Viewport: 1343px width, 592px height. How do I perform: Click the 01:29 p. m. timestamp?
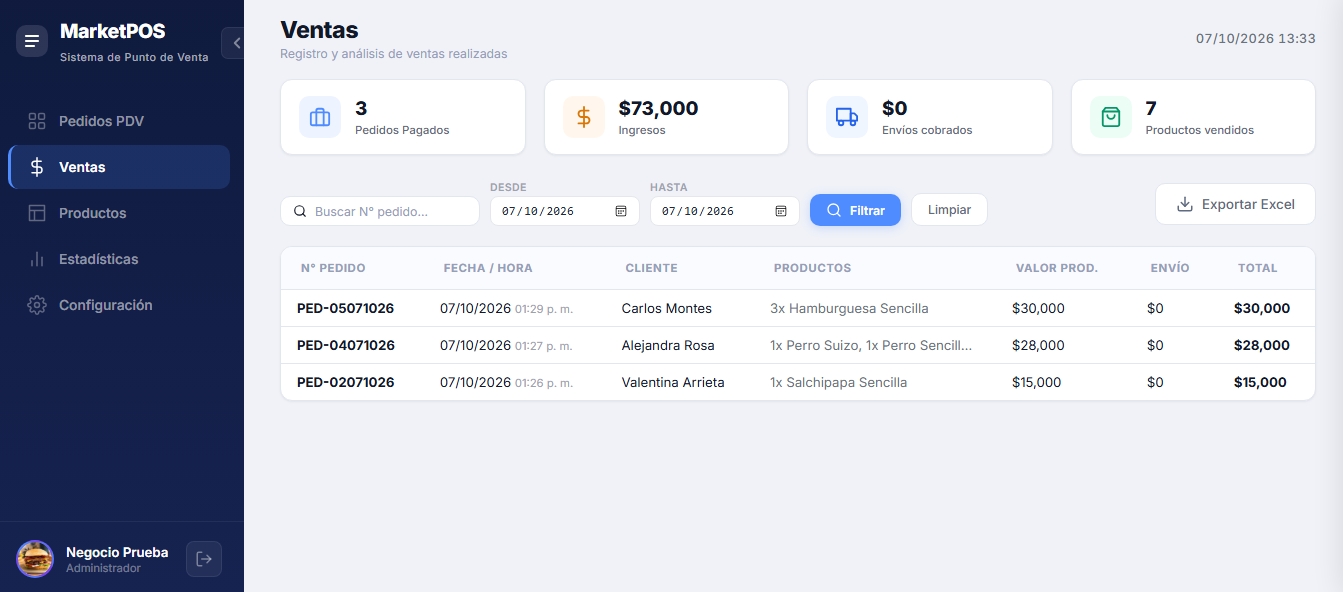point(544,309)
